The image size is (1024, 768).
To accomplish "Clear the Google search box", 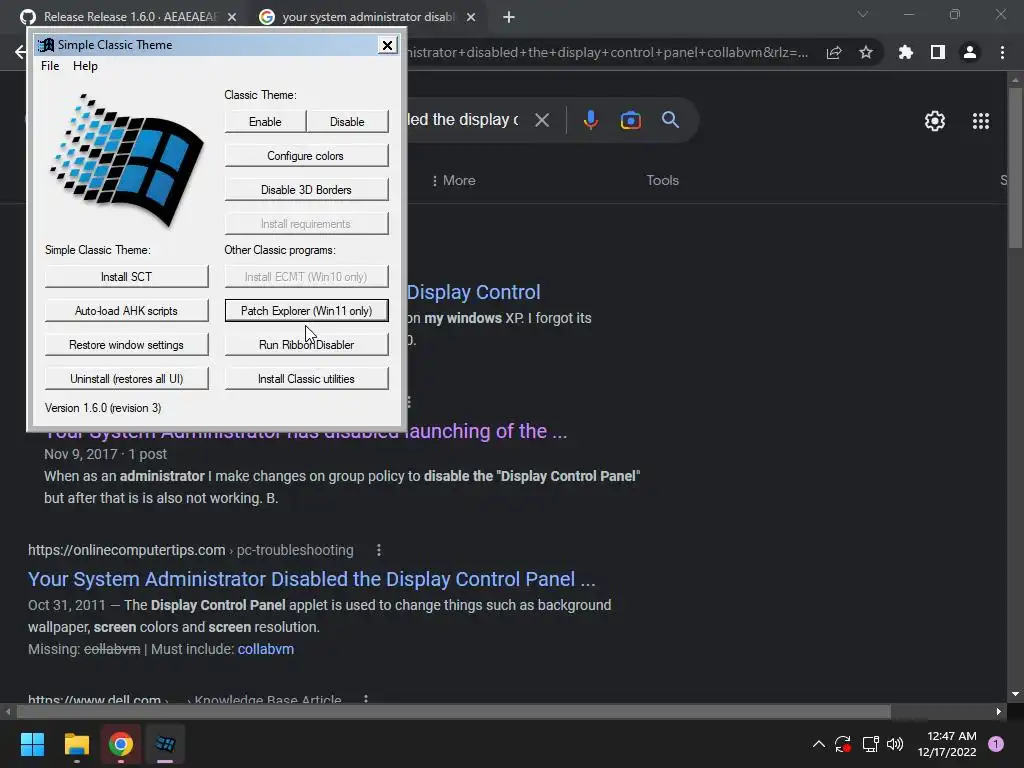I will click(x=541, y=120).
